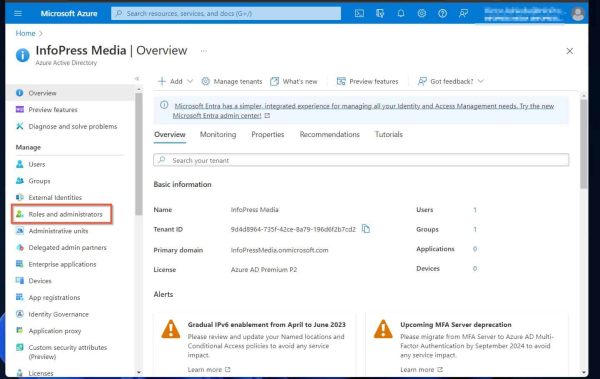The image size is (600, 379).
Task: Click the global search resources box
Action: 226,13
